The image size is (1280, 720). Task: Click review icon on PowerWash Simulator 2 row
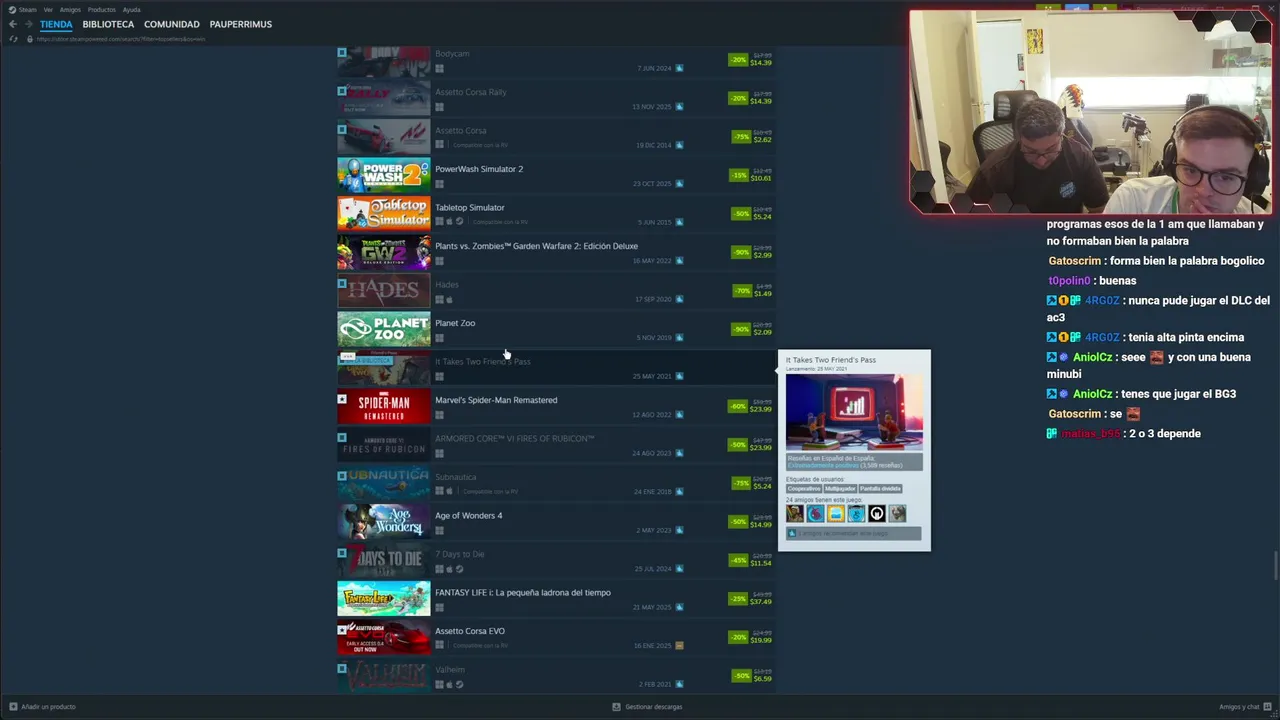point(679,183)
